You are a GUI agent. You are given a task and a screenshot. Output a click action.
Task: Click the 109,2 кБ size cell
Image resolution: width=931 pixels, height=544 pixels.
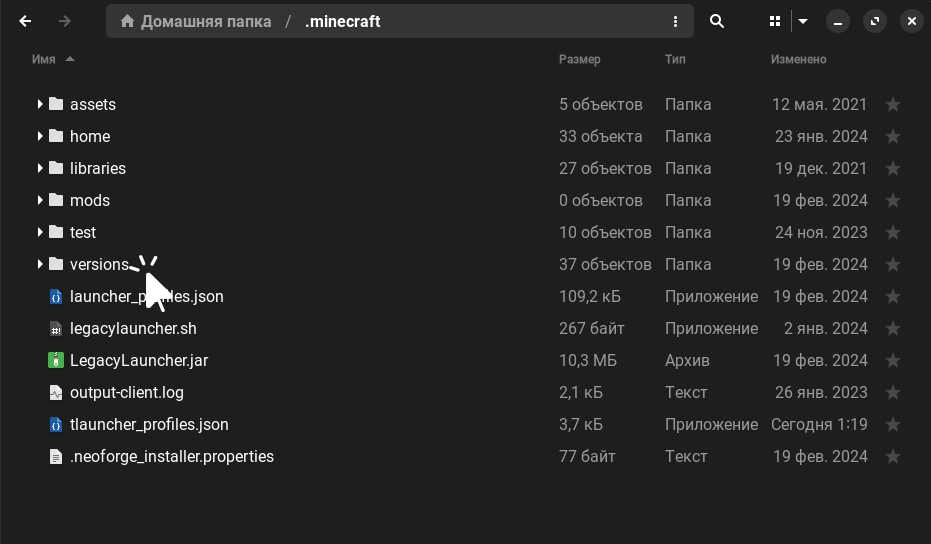click(590, 297)
